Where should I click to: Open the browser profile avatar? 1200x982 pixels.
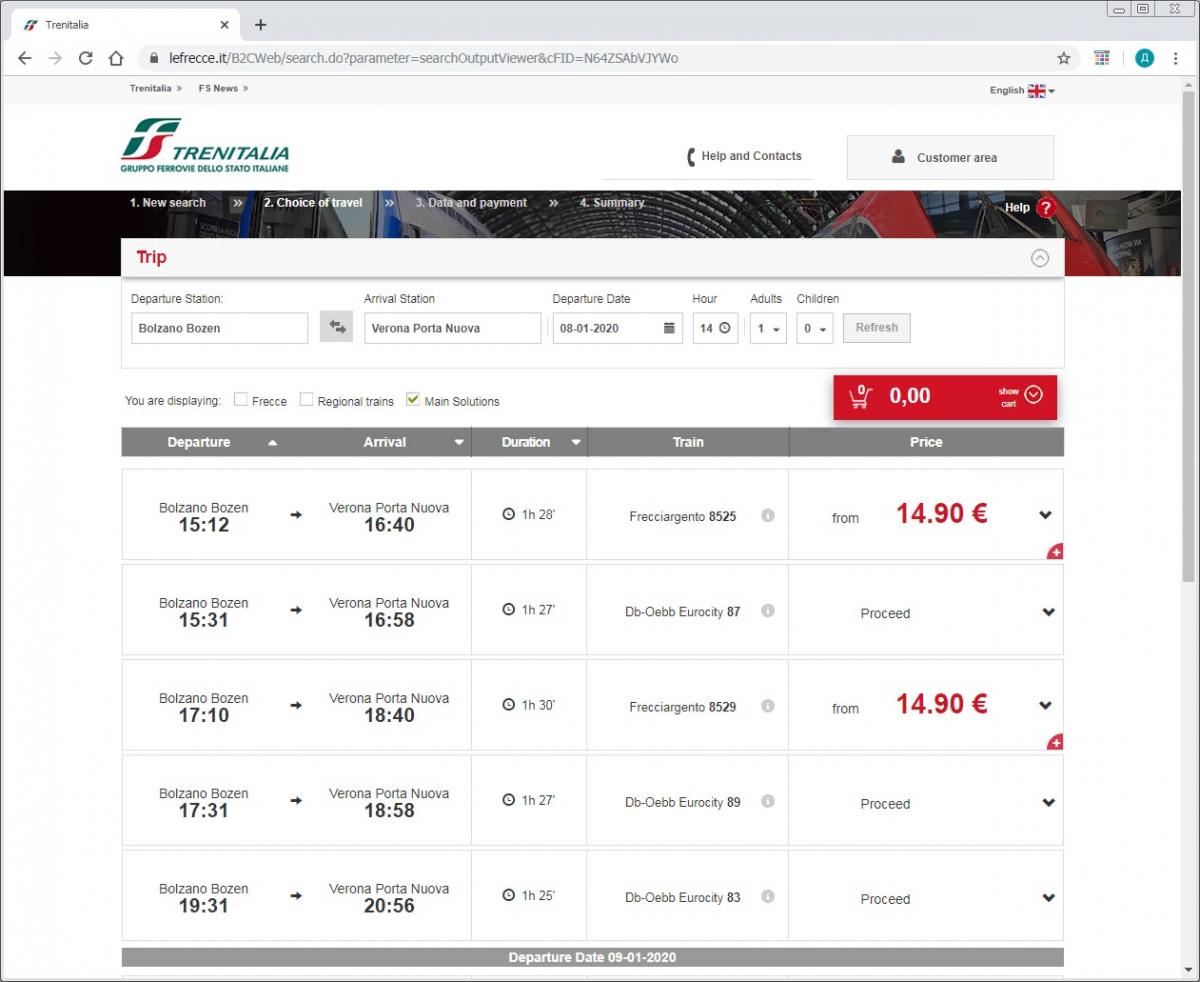click(1145, 58)
